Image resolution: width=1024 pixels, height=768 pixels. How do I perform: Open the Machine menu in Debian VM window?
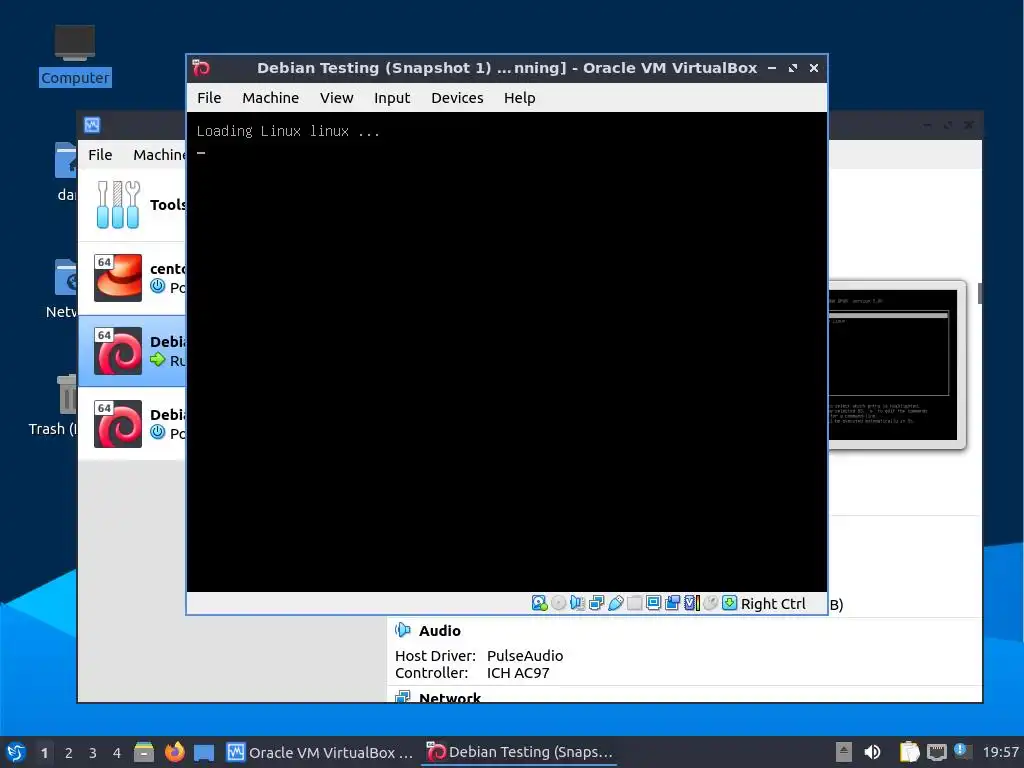tap(270, 98)
